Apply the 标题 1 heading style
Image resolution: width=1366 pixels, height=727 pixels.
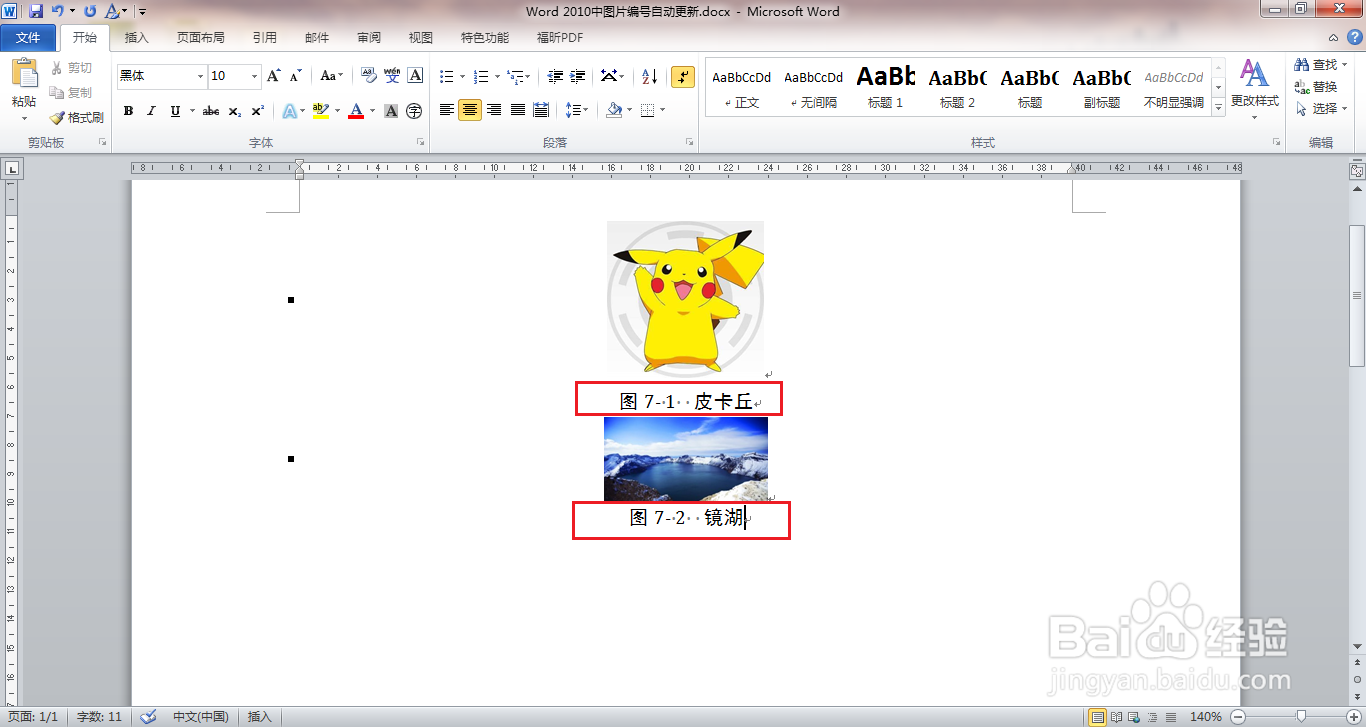(x=886, y=87)
